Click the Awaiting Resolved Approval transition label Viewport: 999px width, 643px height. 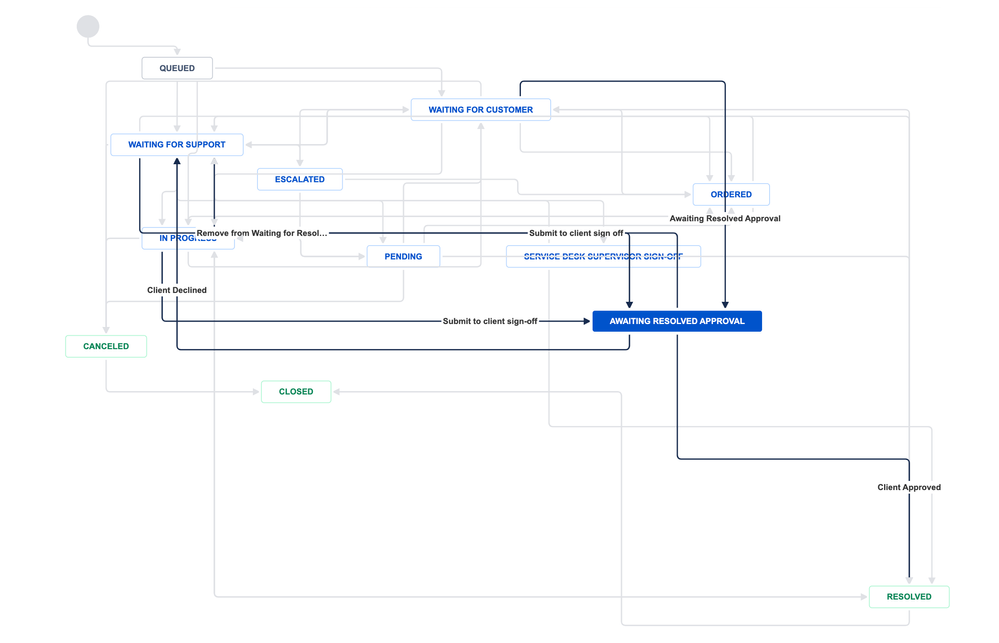tap(724, 219)
